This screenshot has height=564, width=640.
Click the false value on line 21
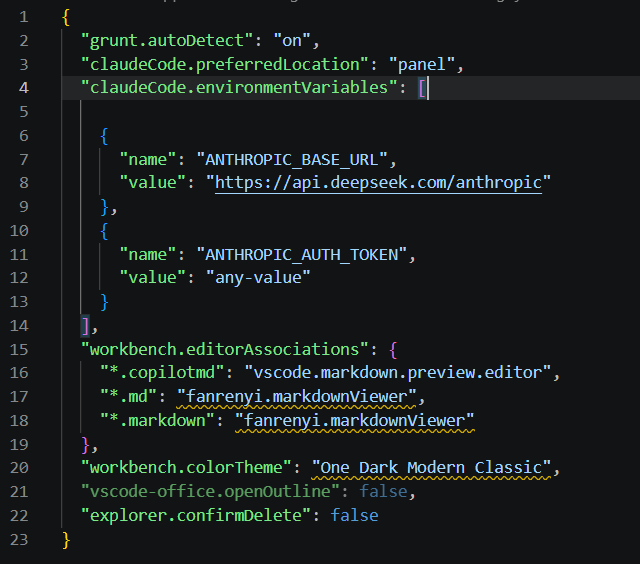(383, 491)
